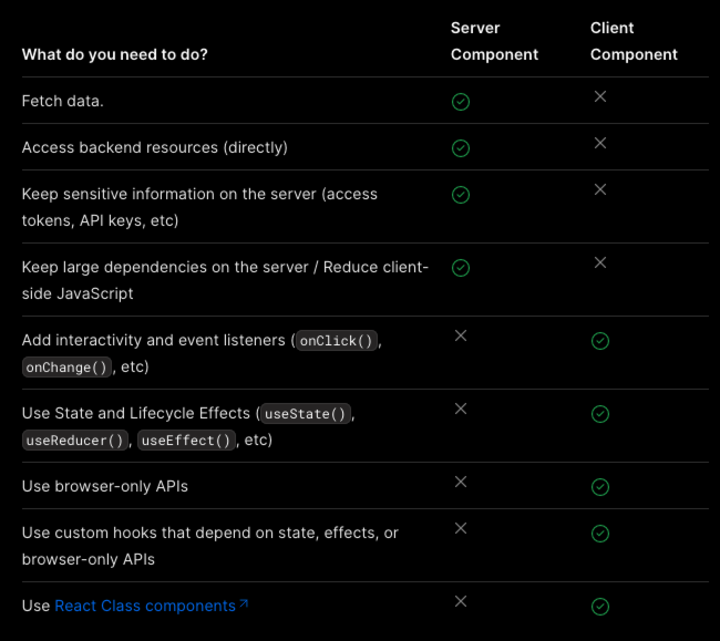Click the X icon in Use State and Lifecycle row
Viewport: 720px width, 641px height.
click(461, 409)
